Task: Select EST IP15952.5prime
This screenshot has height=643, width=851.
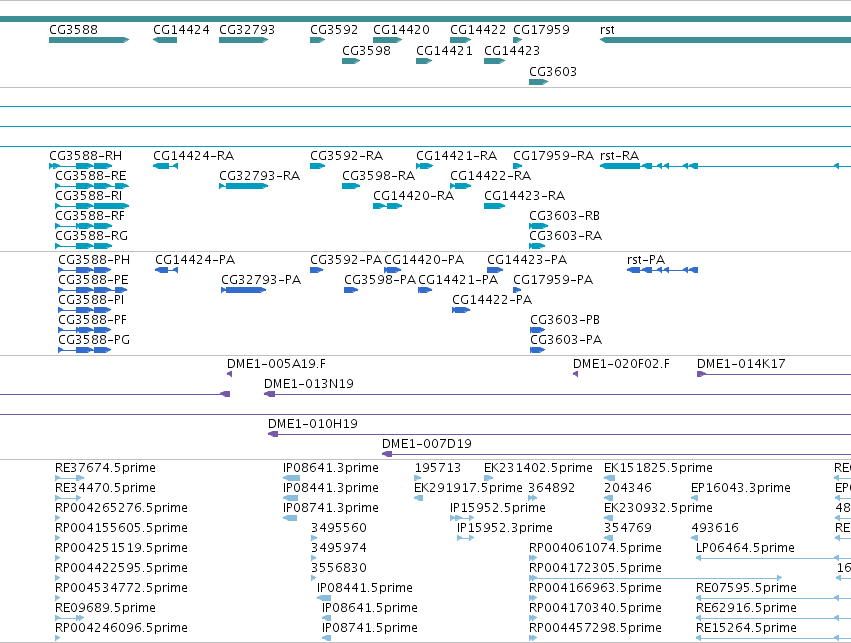Action: click(498, 508)
